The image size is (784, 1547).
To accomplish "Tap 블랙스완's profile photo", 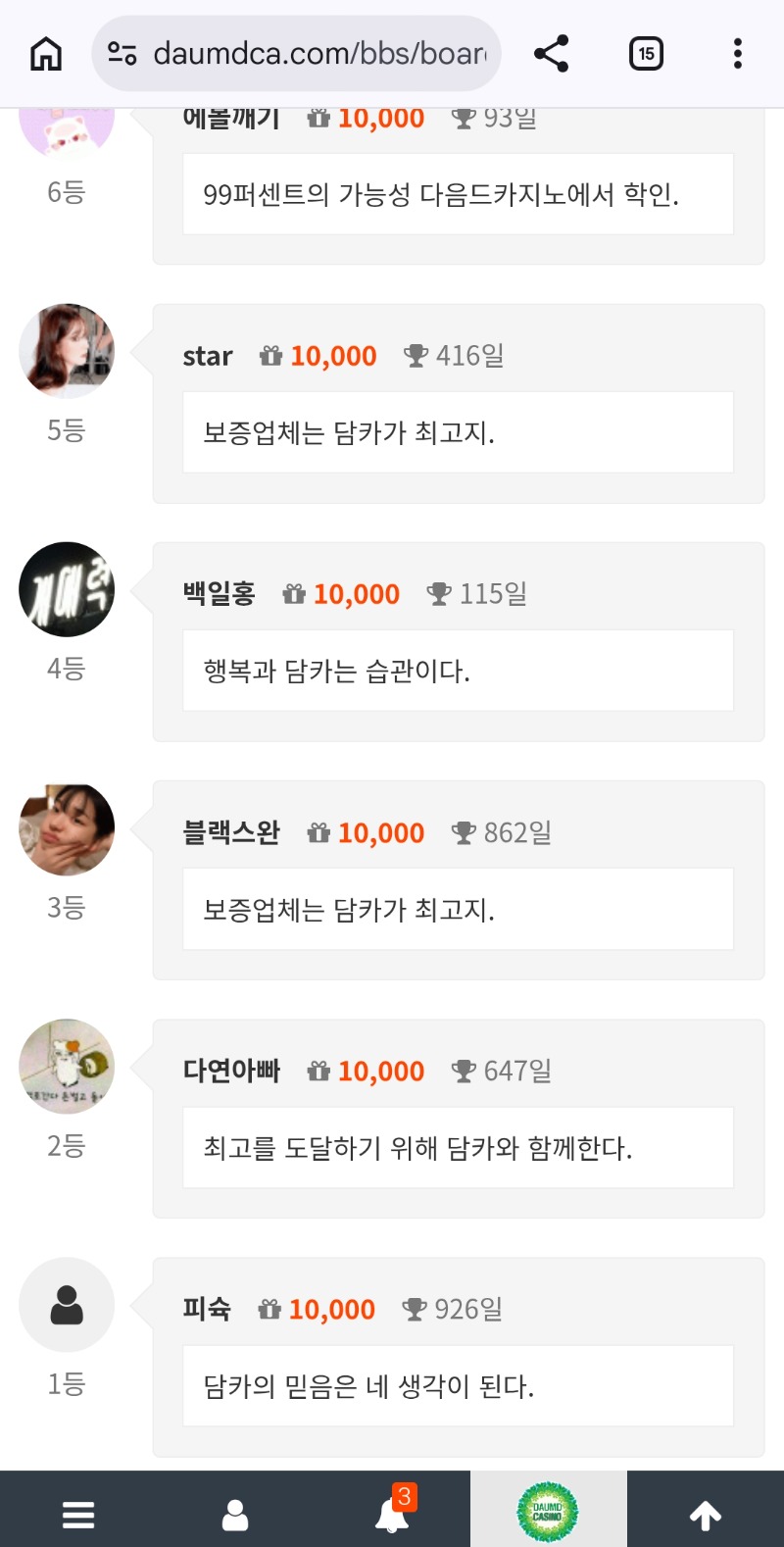I will tap(67, 828).
